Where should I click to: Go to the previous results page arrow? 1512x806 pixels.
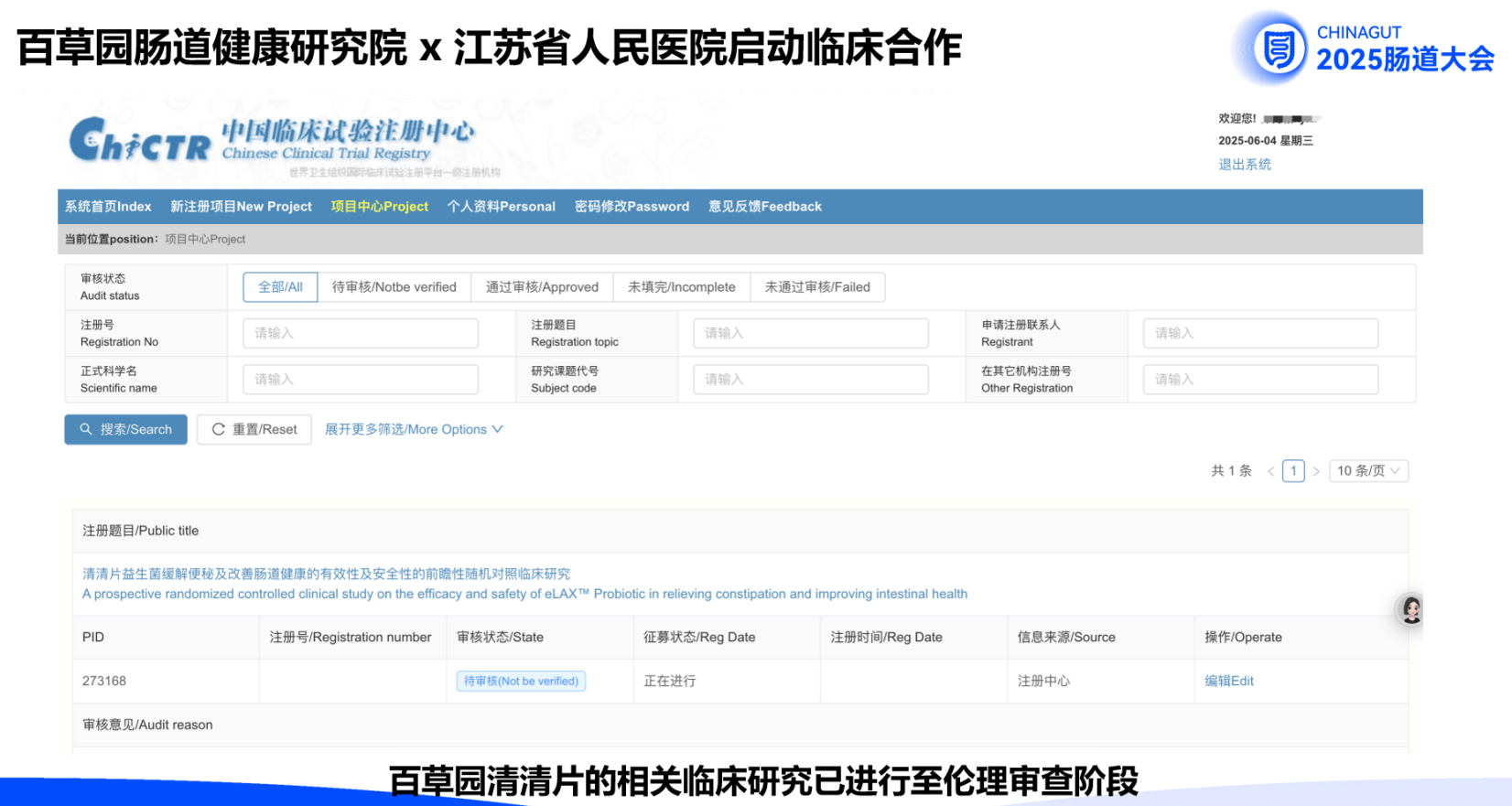click(x=1270, y=471)
